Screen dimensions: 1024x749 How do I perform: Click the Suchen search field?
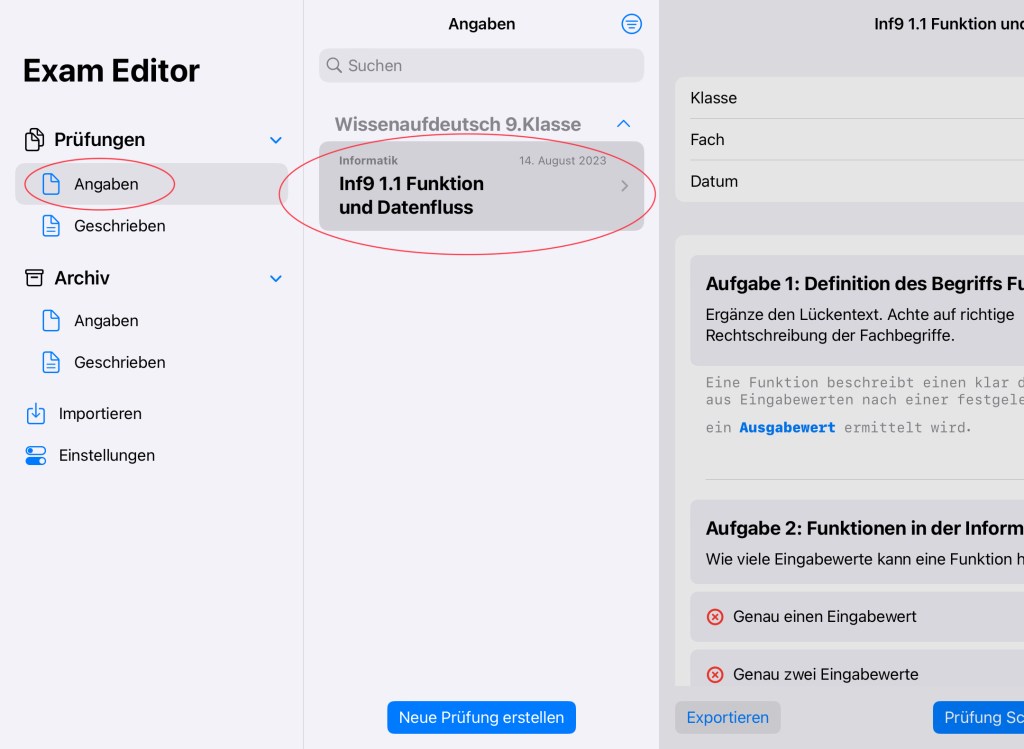pyautogui.click(x=482, y=66)
